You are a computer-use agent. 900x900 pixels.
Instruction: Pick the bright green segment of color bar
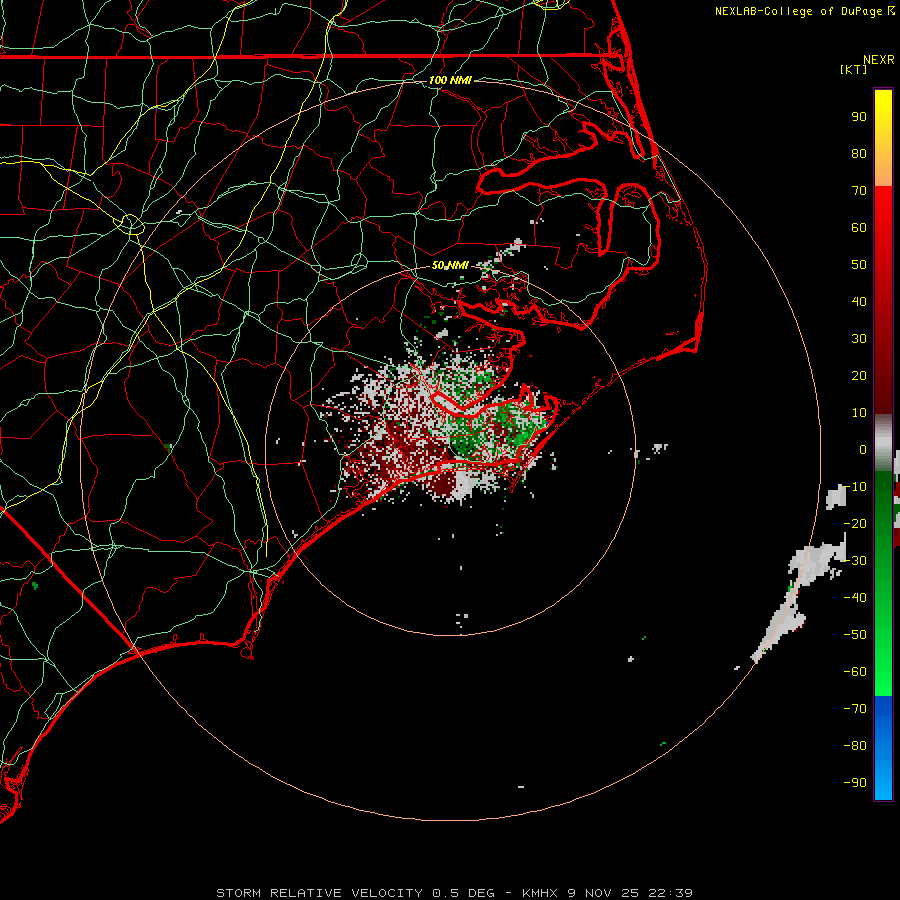(883, 660)
